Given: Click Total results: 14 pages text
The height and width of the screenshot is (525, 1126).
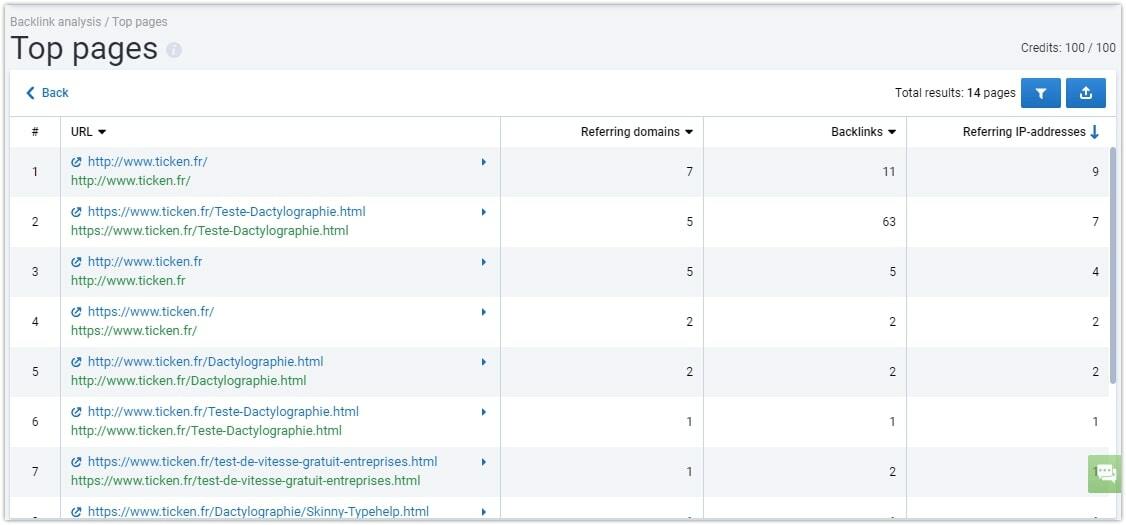Looking at the screenshot, I should pyautogui.click(x=955, y=93).
